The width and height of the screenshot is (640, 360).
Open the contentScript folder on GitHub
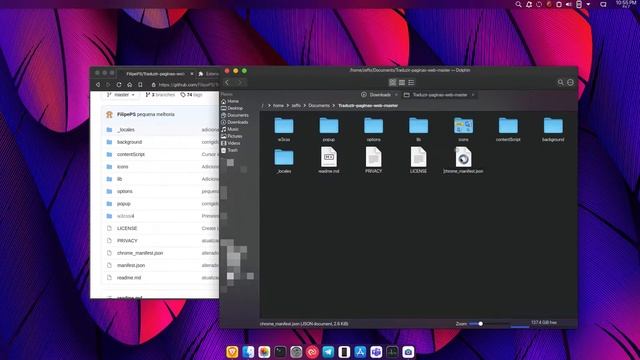[131, 154]
